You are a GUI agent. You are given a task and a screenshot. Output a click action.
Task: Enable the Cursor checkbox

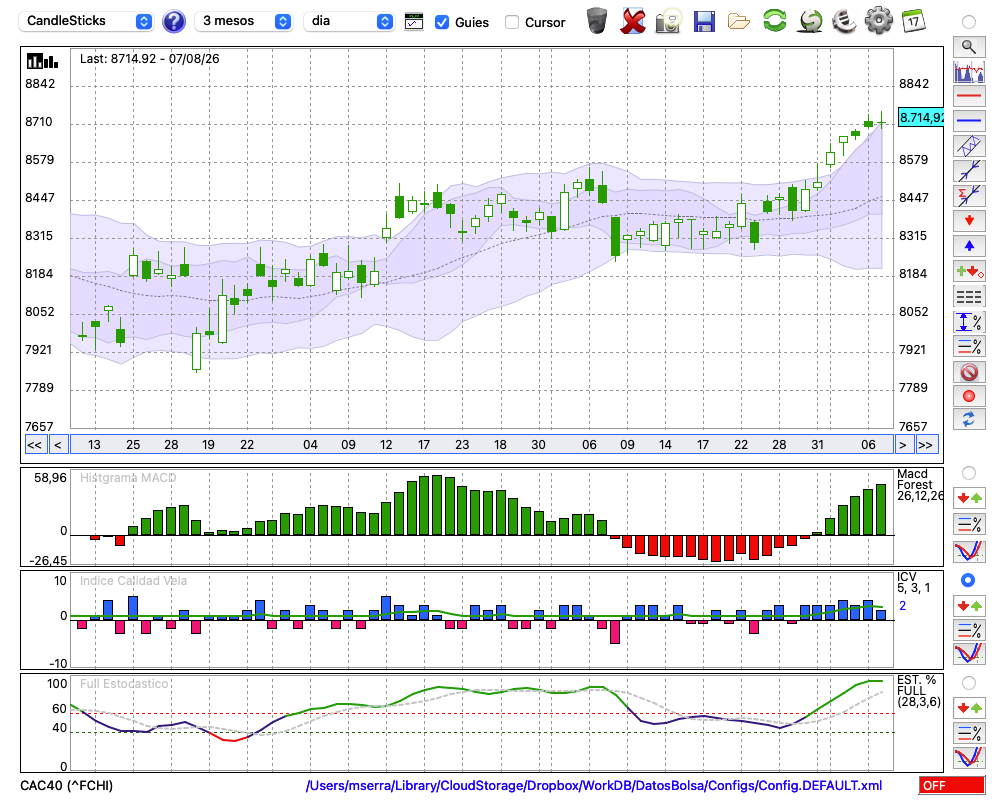[511, 22]
